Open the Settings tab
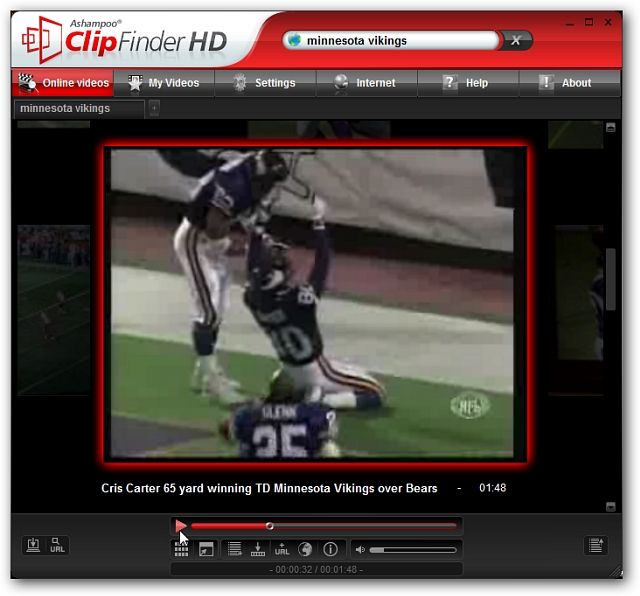Image resolution: width=640 pixels, height=596 pixels. [265, 83]
